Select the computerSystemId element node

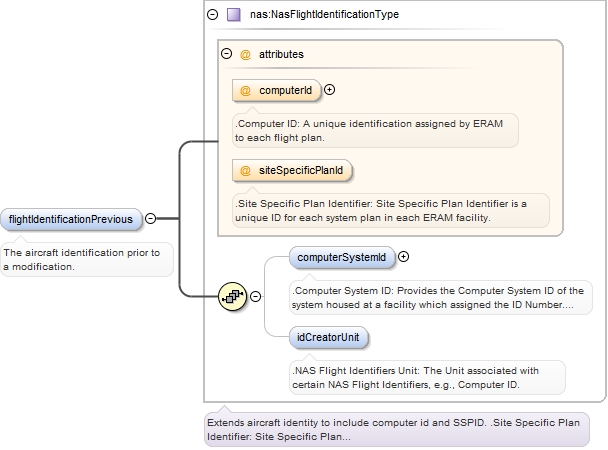341,258
